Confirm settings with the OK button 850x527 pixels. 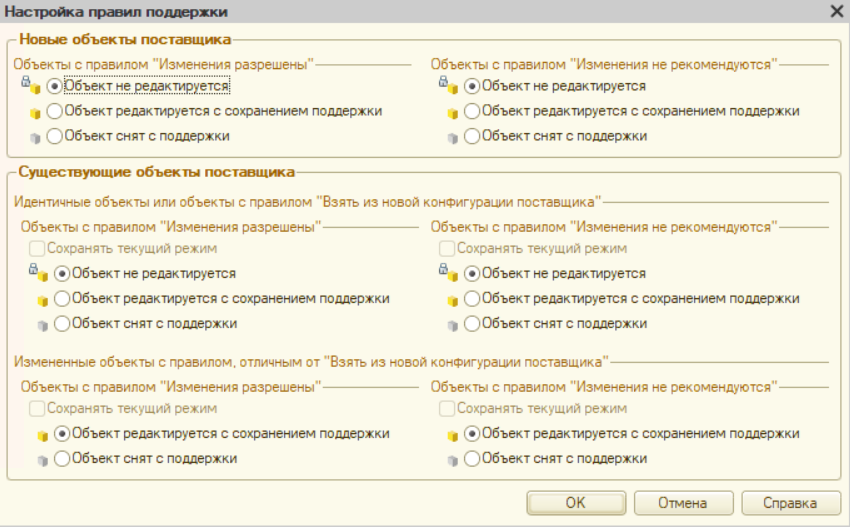tap(575, 503)
